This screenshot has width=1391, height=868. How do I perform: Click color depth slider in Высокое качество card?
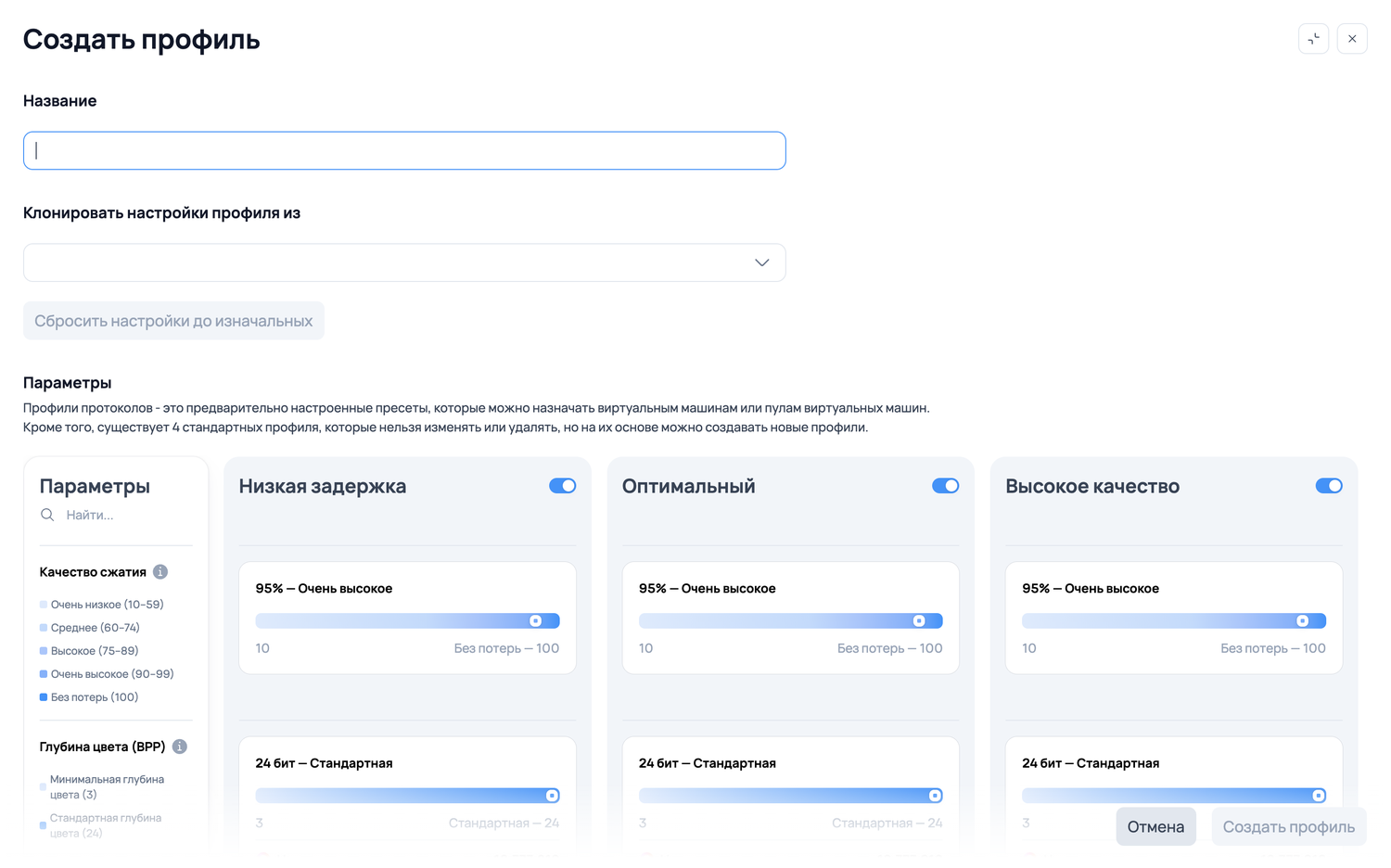pos(1174,795)
